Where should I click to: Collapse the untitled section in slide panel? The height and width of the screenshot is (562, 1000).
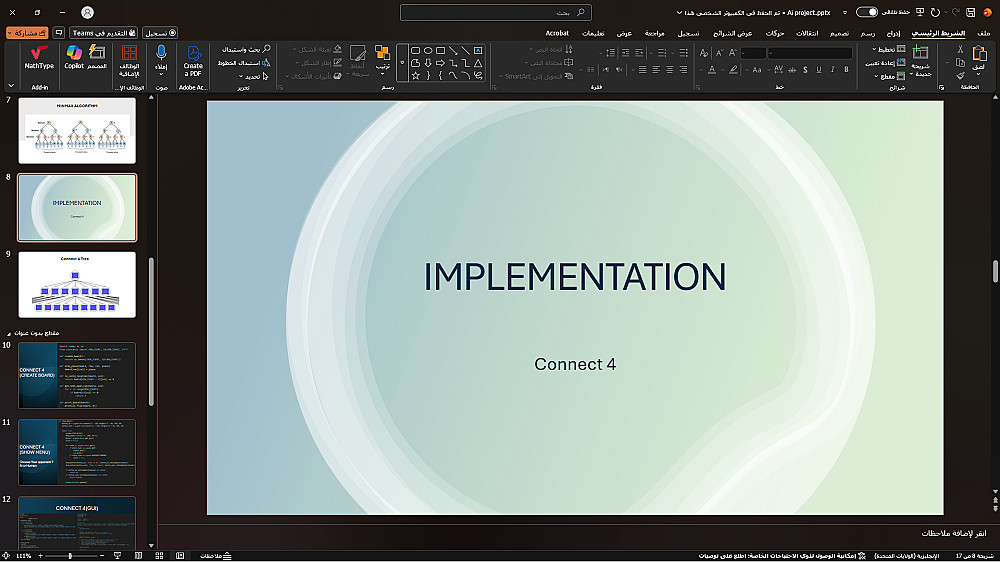[10, 332]
